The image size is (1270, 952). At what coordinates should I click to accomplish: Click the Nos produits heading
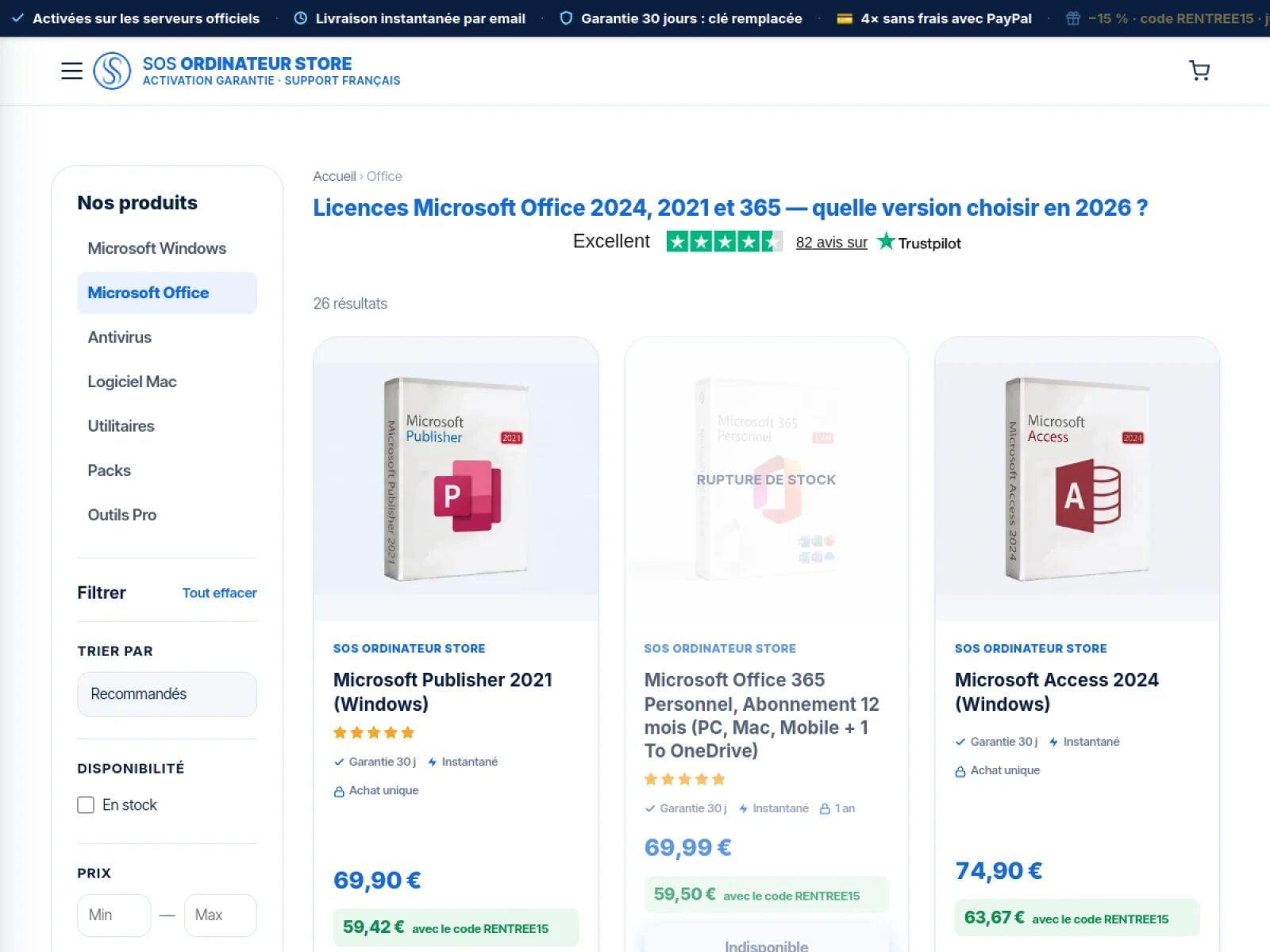coord(137,203)
